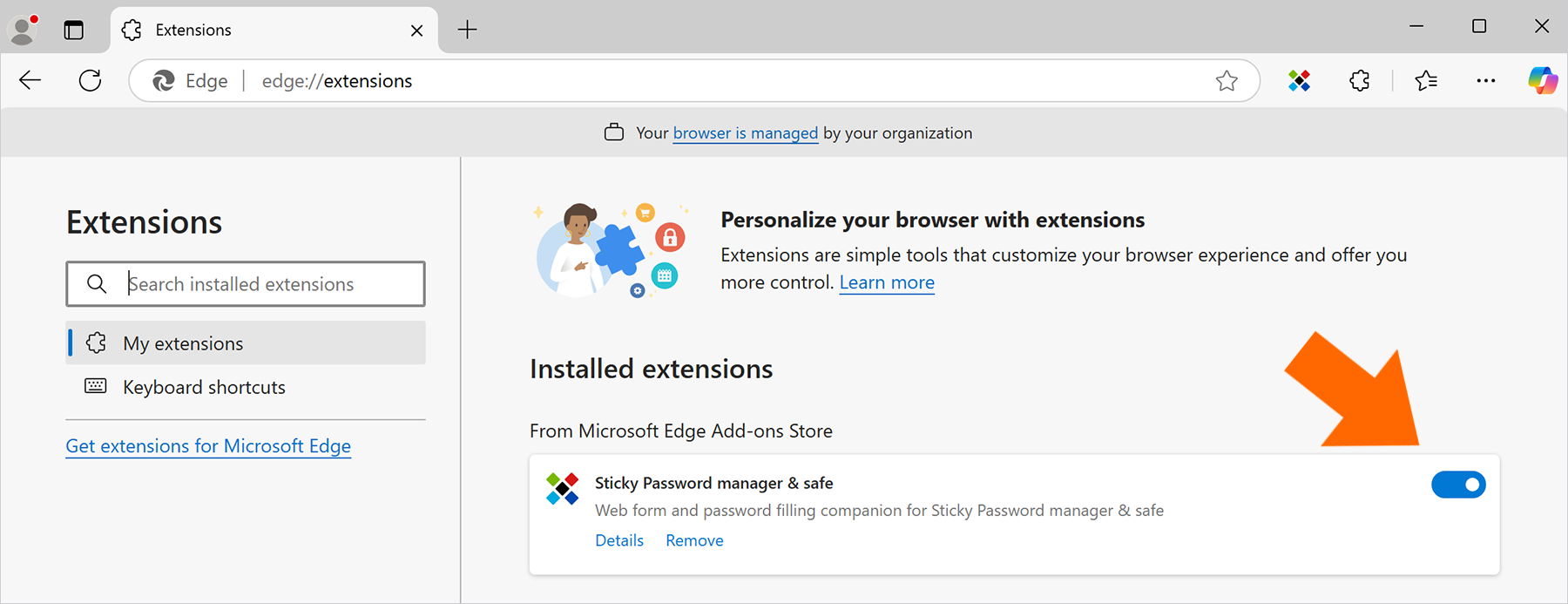The width and height of the screenshot is (1568, 604).
Task: Open the Favorites list icon
Action: pos(1426,81)
